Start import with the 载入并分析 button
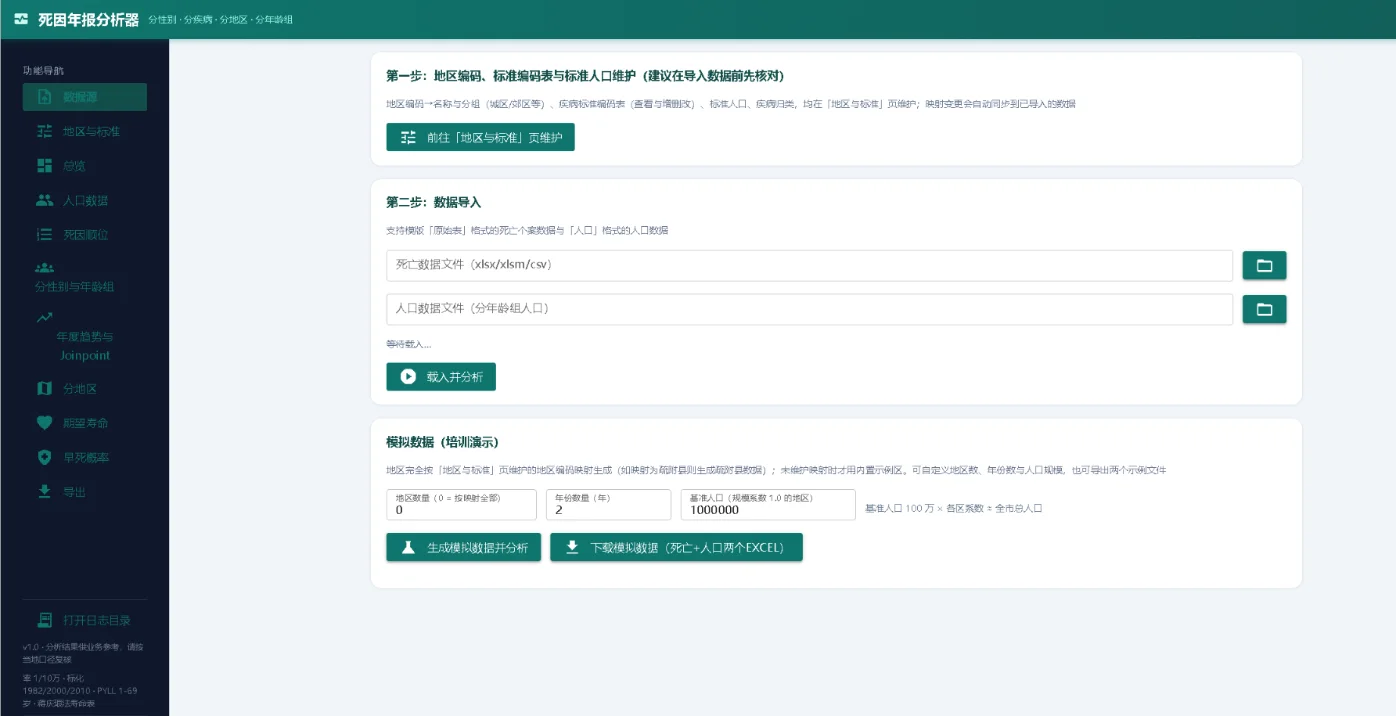This screenshot has width=1396, height=716. point(441,377)
